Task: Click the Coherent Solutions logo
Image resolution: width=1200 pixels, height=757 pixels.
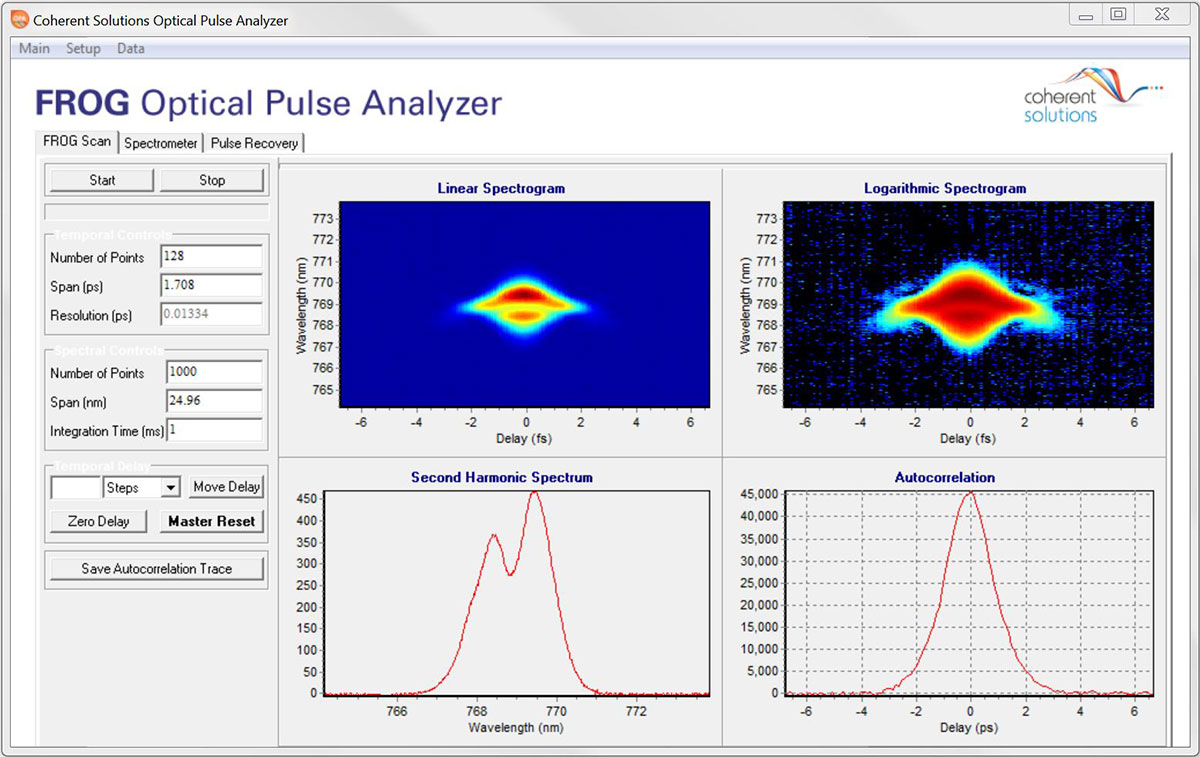Action: [1093, 95]
